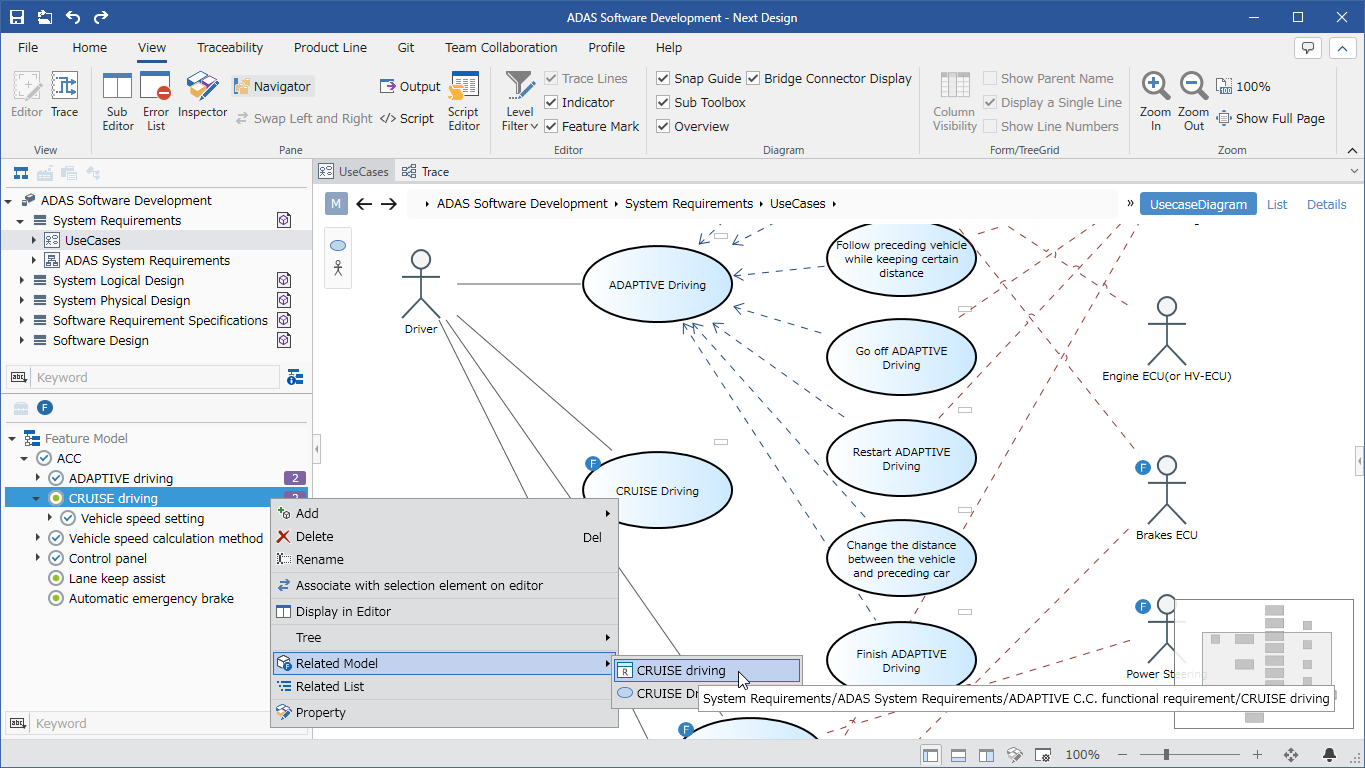Open the Error List pane
The image size is (1365, 768).
click(x=156, y=101)
